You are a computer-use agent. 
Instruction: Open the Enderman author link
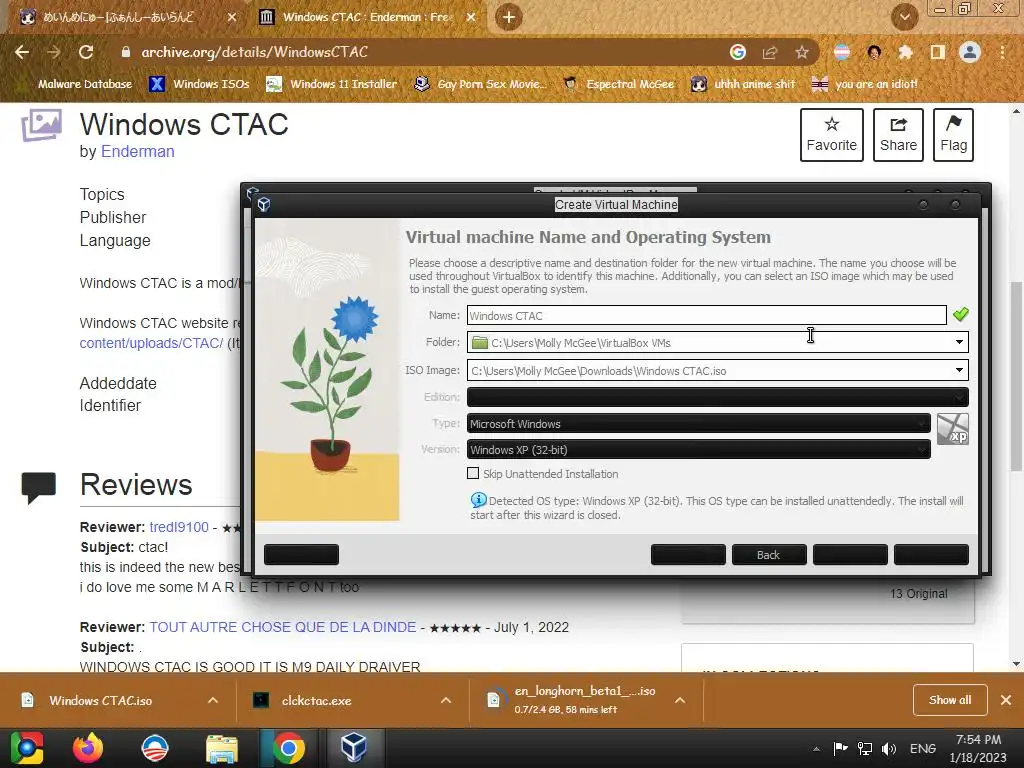click(x=138, y=152)
